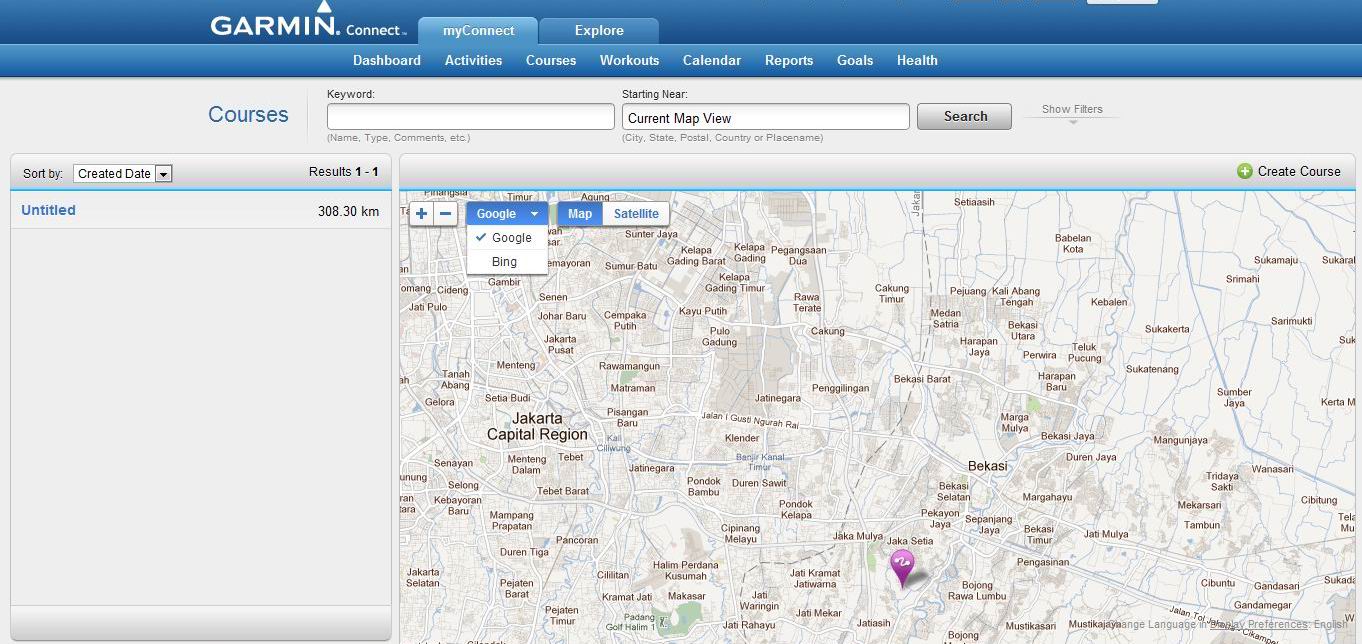
Task: Zoom out the map with minus button
Action: pos(446,214)
